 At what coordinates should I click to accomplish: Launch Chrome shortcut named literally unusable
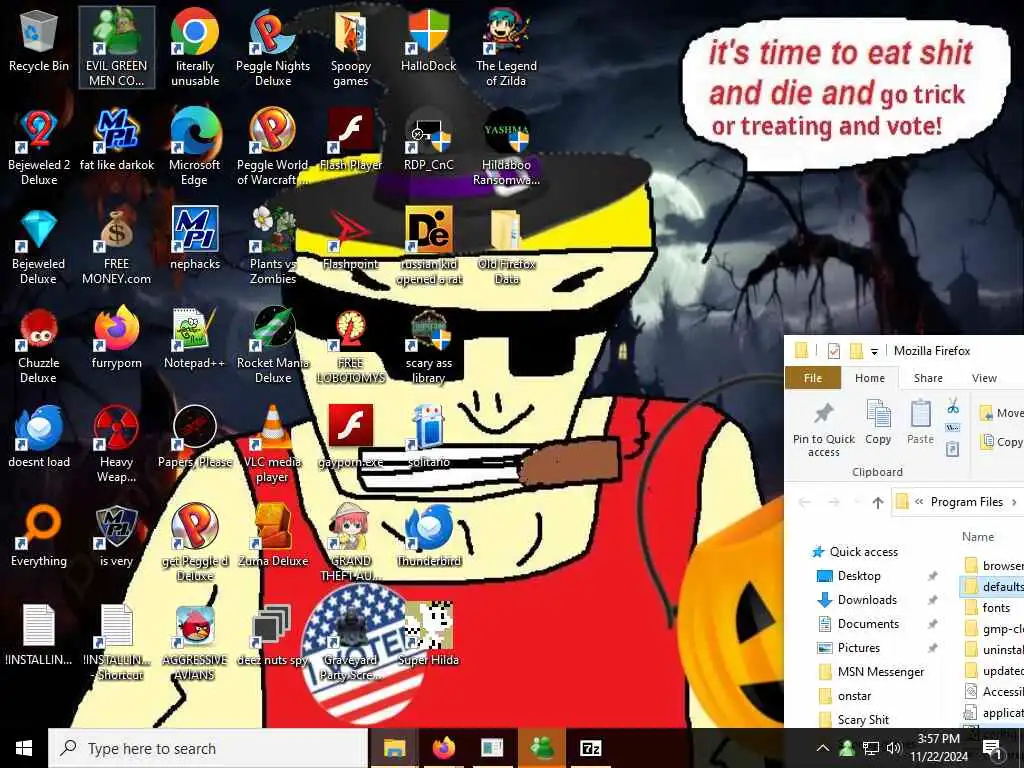[195, 47]
